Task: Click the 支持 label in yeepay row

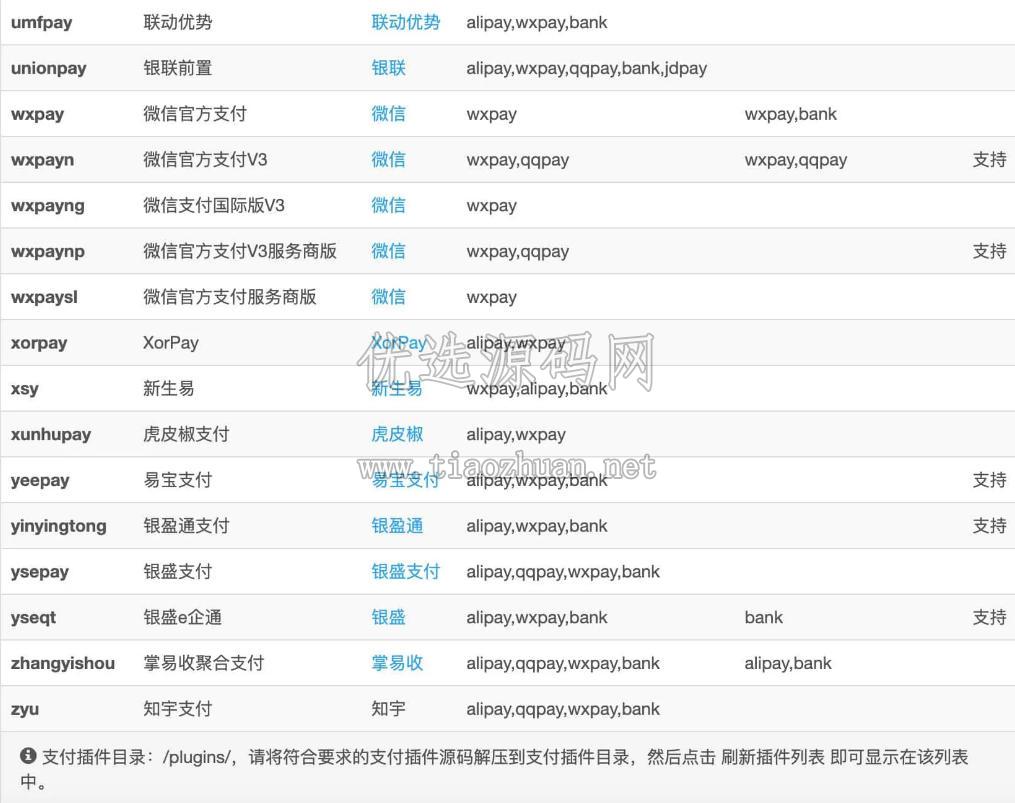Action: (x=989, y=480)
